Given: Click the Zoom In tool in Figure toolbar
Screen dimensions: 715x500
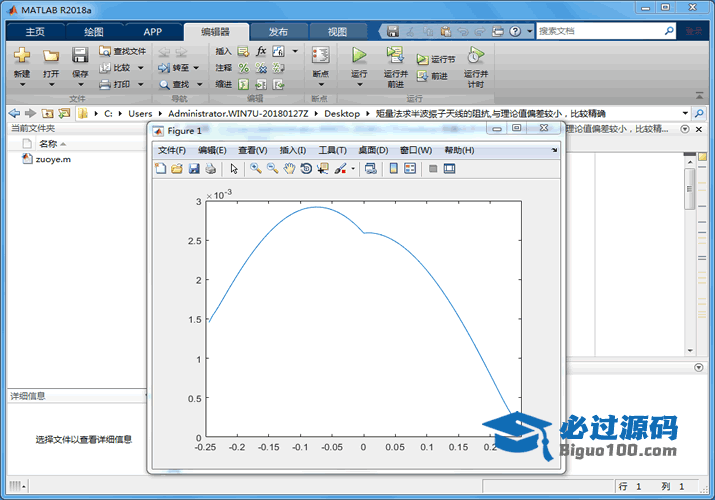Looking at the screenshot, I should [x=256, y=169].
